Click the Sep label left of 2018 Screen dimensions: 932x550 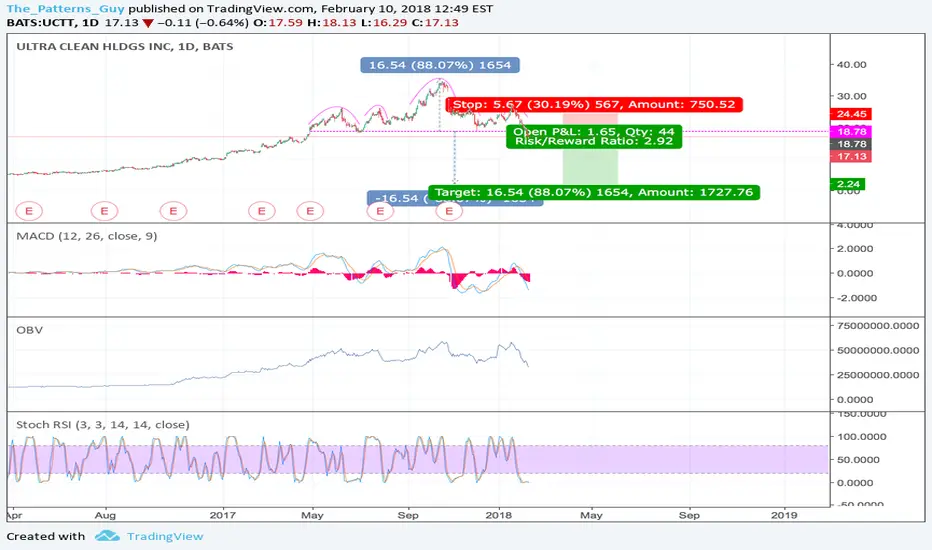tap(408, 515)
